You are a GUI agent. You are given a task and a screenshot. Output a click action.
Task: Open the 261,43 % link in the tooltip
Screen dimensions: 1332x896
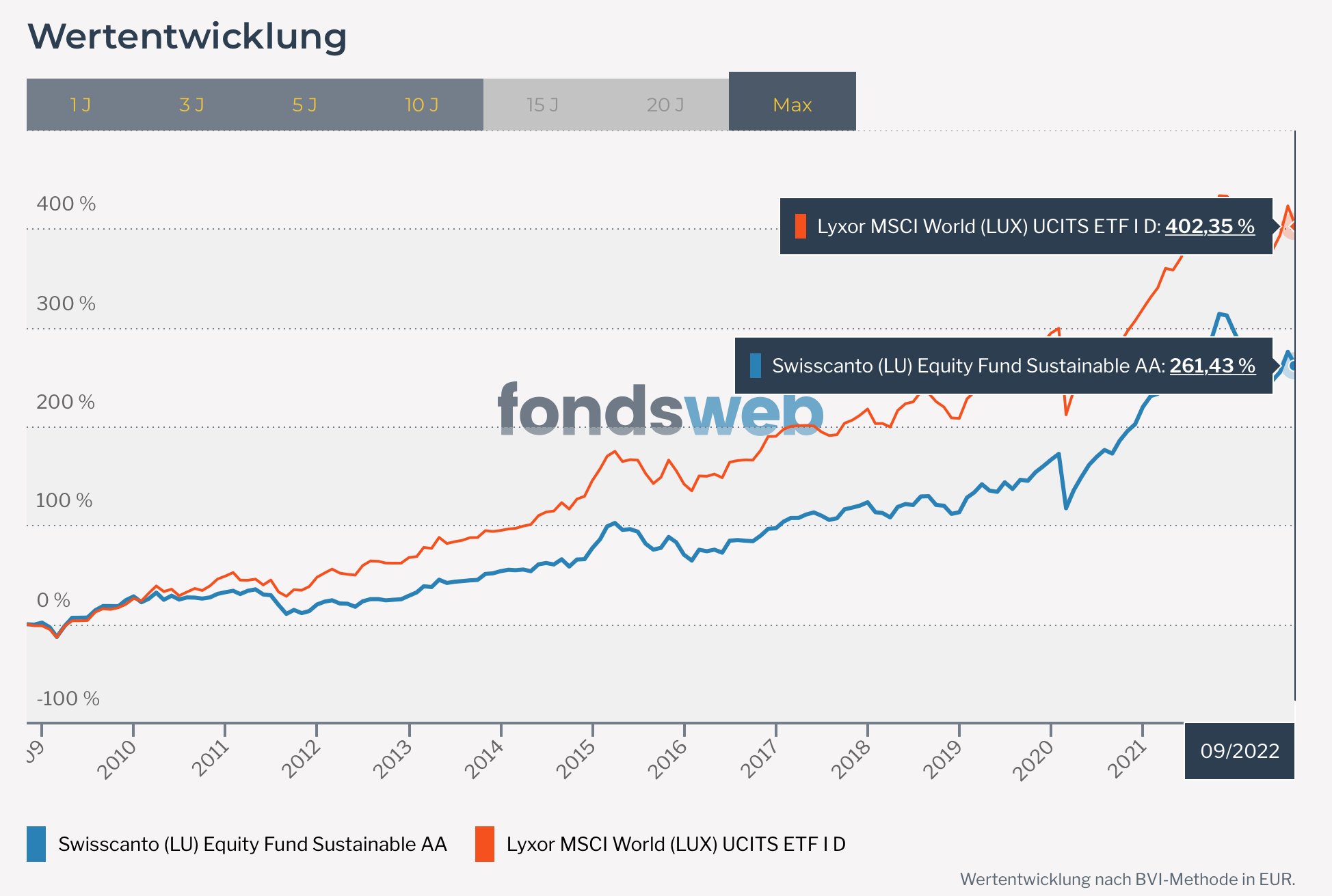point(1212,366)
